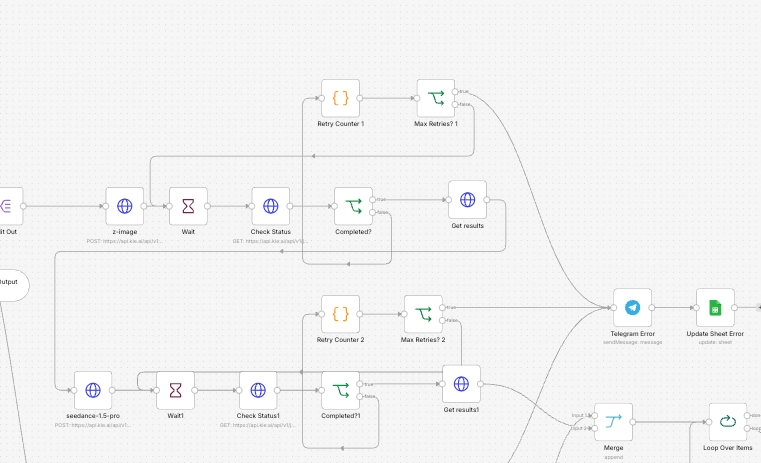Select the Retry Counter 2 code node
The image size is (761, 463).
point(340,314)
